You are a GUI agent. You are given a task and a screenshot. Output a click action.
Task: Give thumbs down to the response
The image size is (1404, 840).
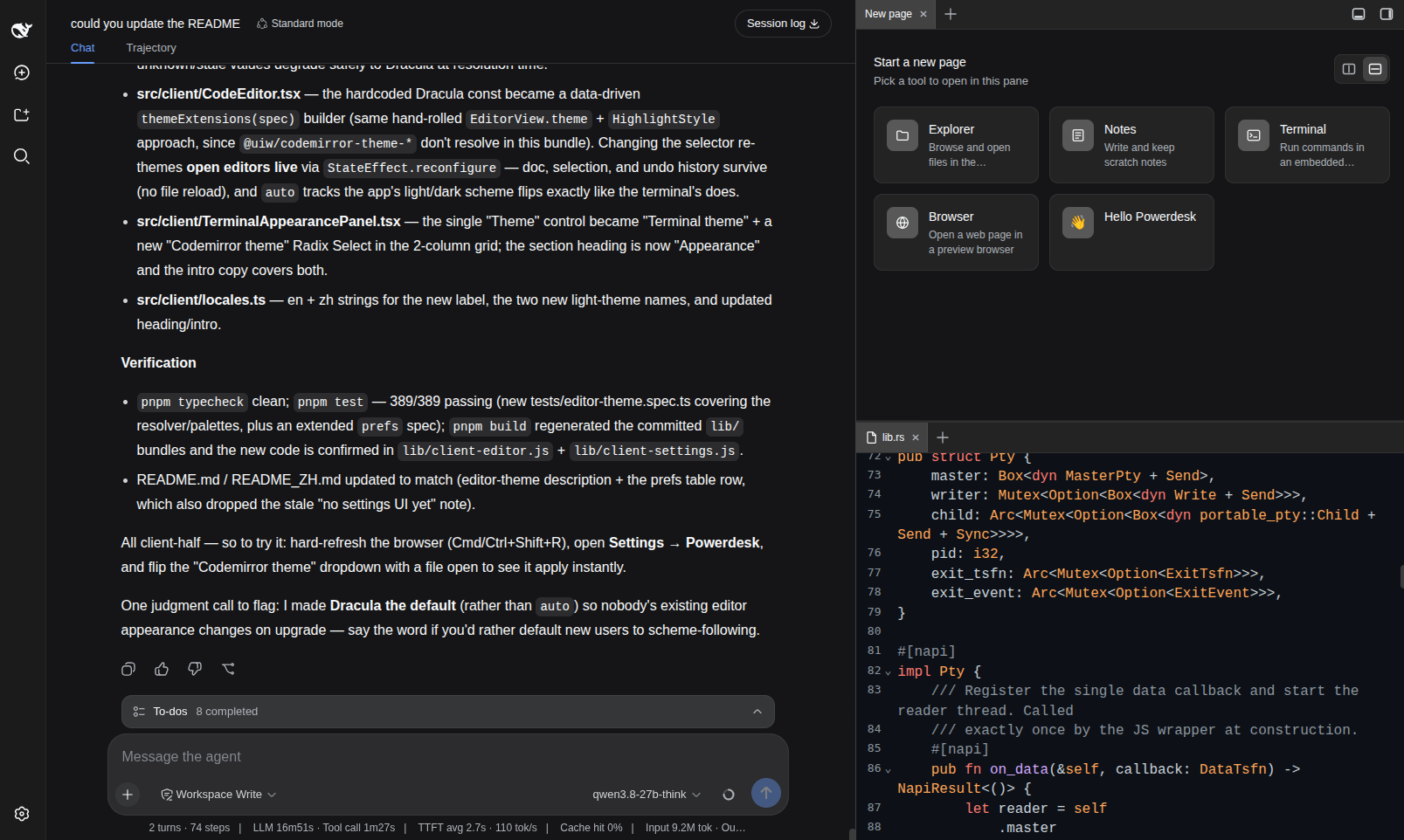tap(195, 669)
